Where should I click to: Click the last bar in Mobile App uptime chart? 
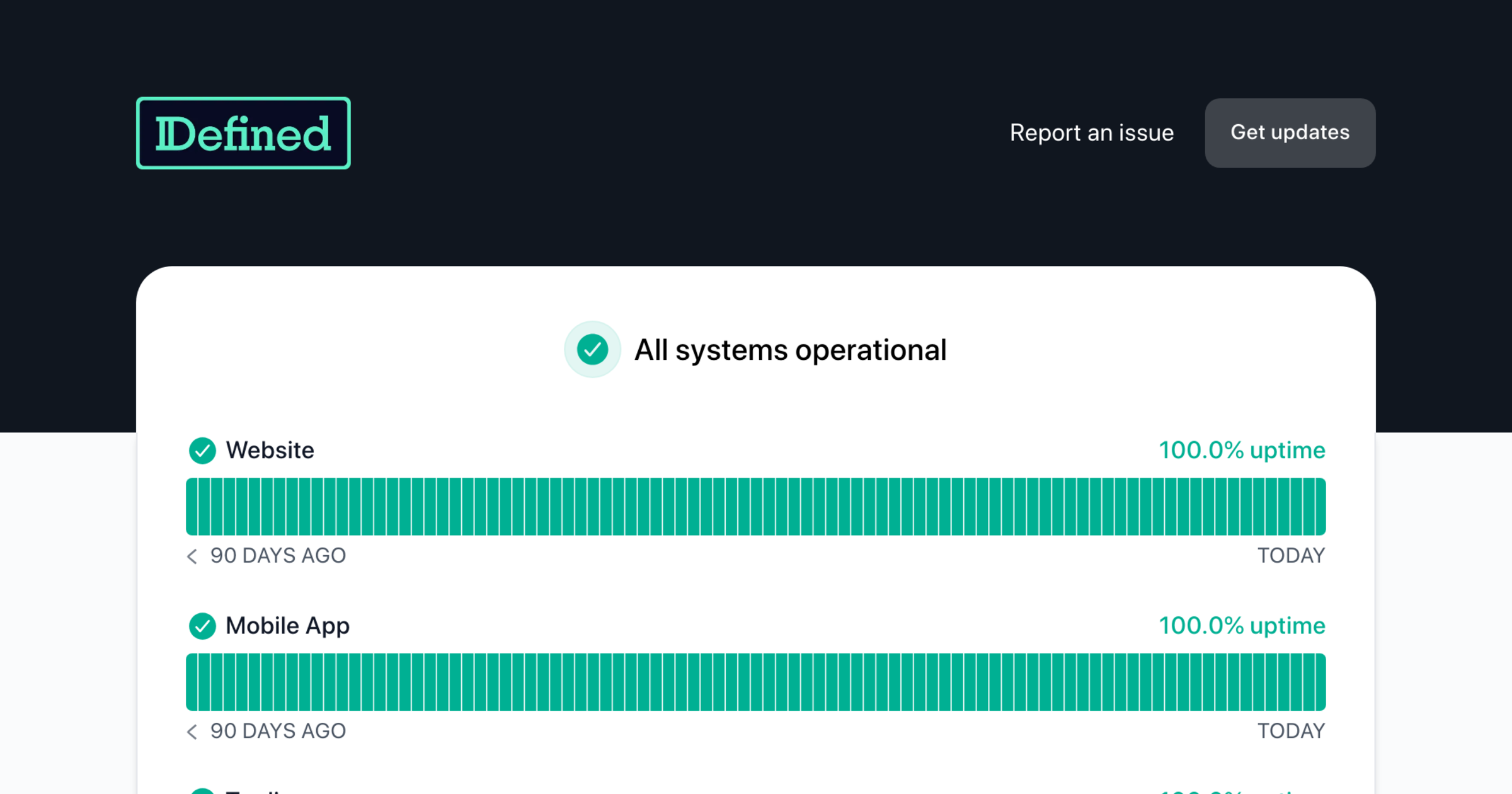coord(1320,682)
